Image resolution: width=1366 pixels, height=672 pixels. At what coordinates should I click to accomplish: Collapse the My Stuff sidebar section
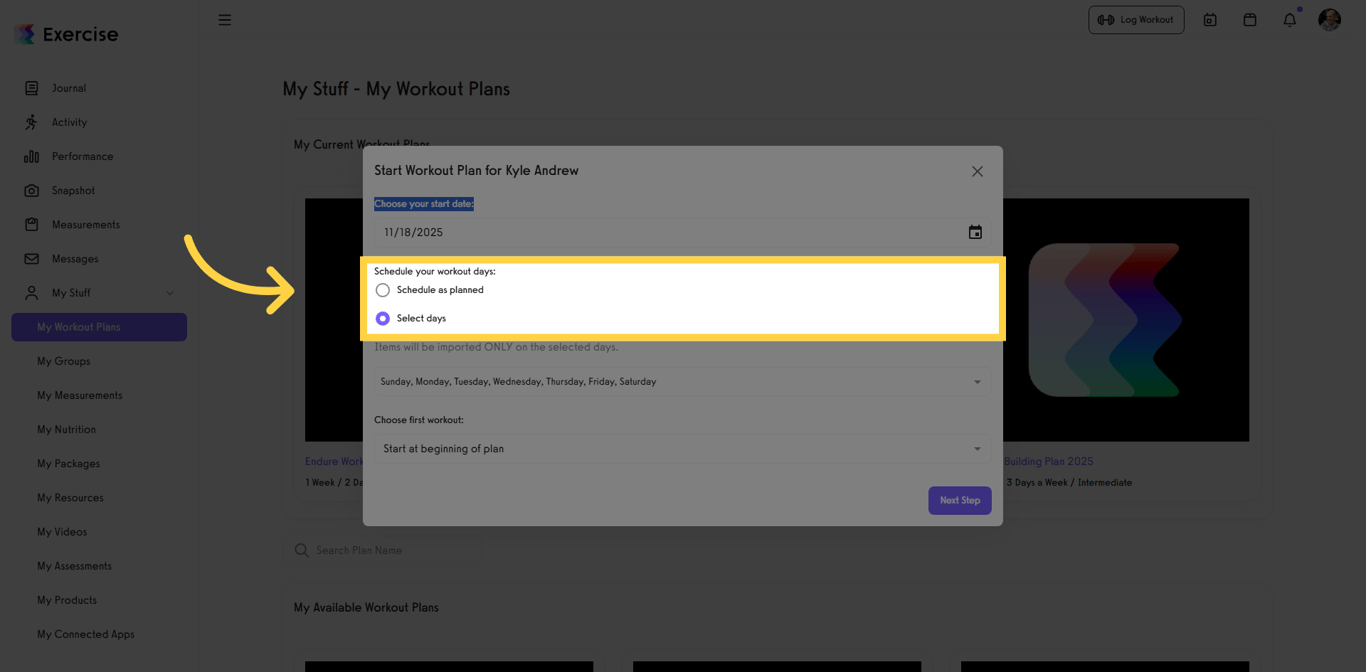(x=169, y=293)
